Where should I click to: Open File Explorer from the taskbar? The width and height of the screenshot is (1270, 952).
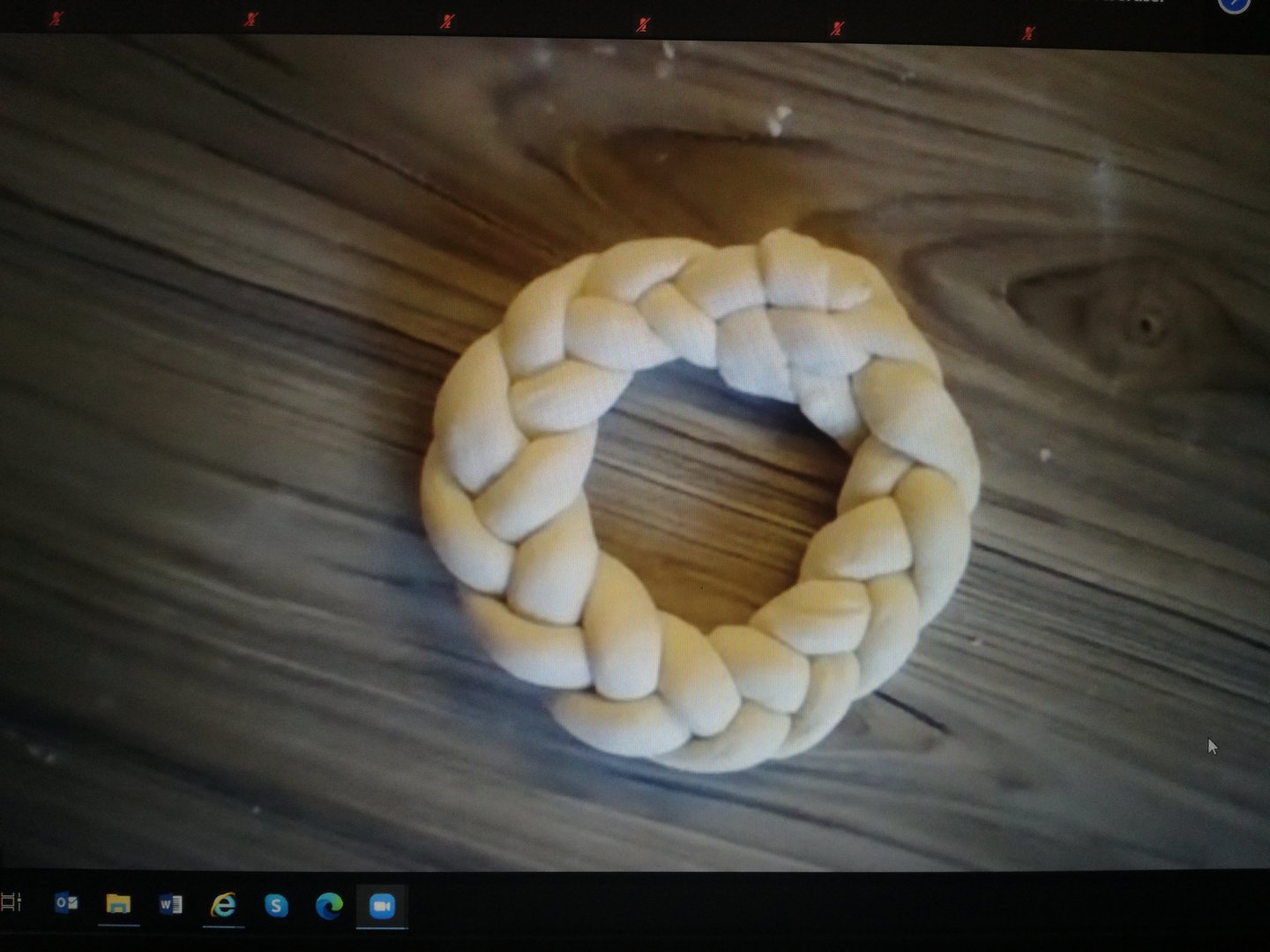point(118,904)
